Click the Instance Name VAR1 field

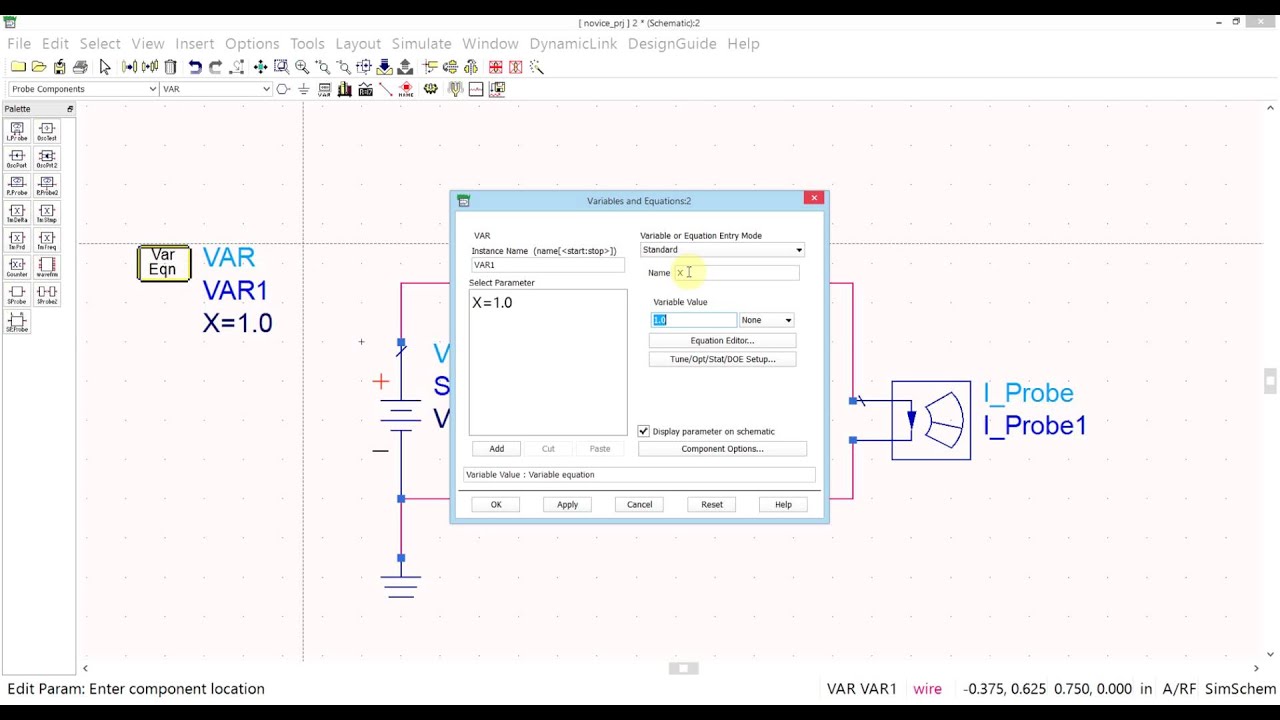point(548,265)
